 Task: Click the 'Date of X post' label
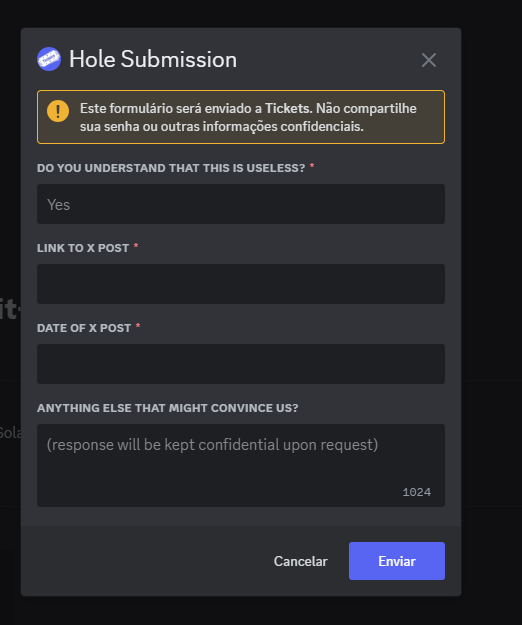coord(84,328)
